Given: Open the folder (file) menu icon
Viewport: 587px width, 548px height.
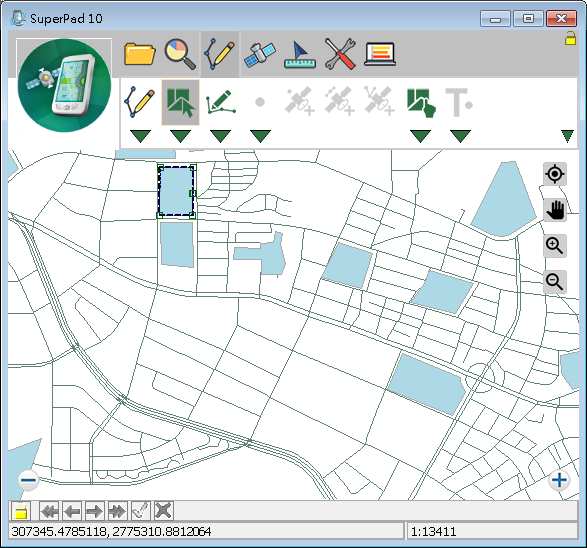Looking at the screenshot, I should 140,54.
